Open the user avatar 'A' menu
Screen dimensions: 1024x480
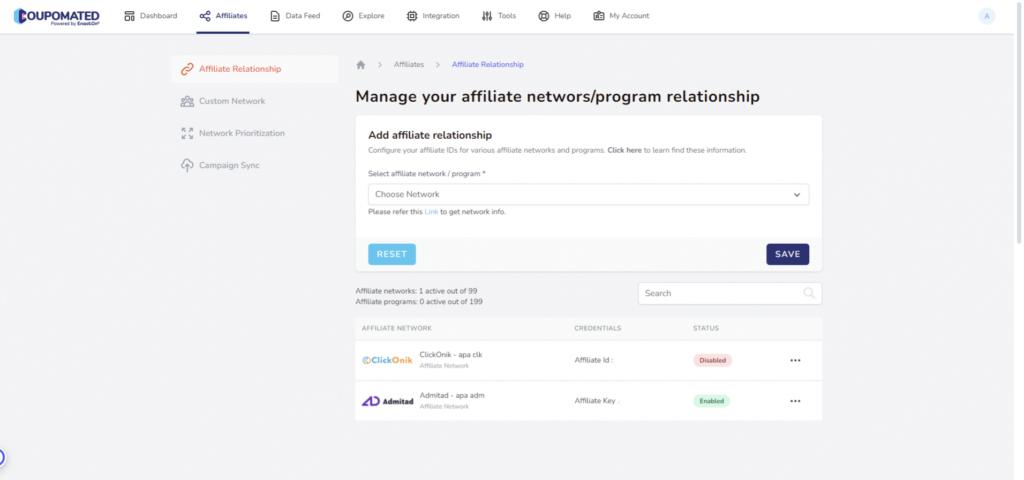(987, 16)
